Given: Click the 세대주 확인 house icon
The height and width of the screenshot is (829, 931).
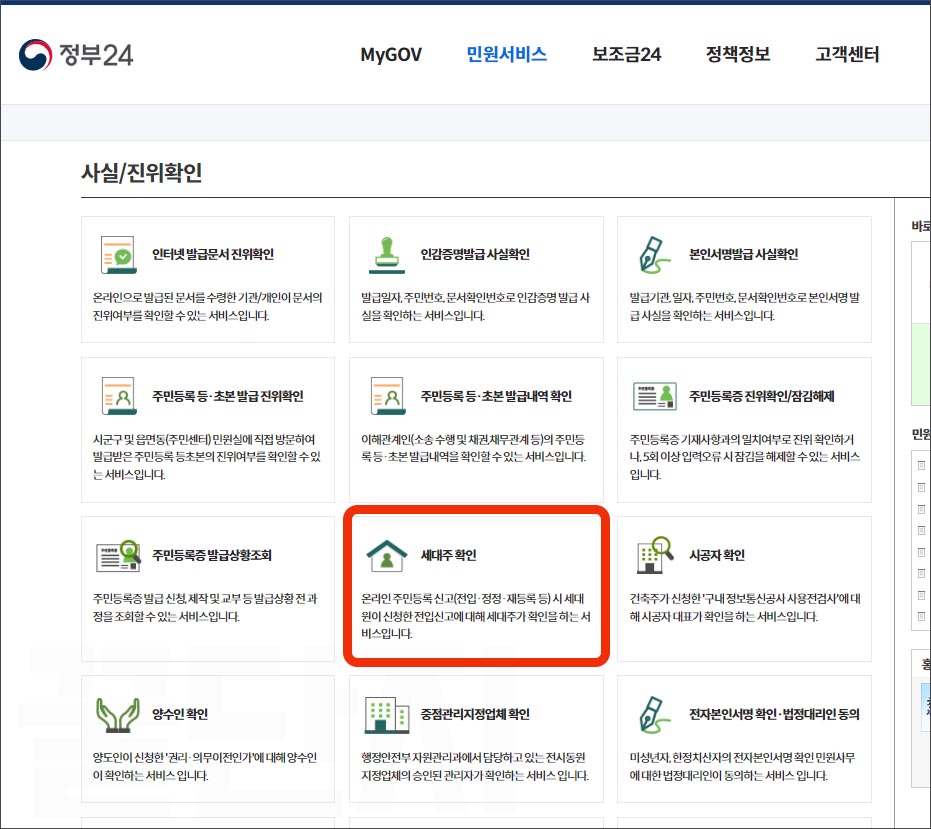Looking at the screenshot, I should pyautogui.click(x=387, y=555).
